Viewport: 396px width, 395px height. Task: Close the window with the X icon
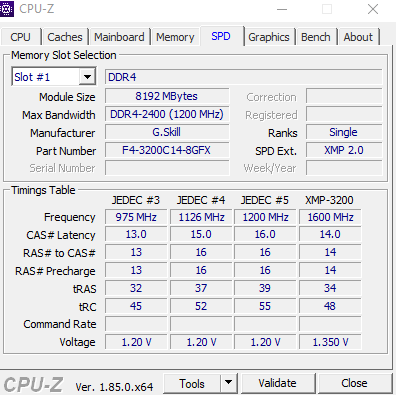coord(373,9)
